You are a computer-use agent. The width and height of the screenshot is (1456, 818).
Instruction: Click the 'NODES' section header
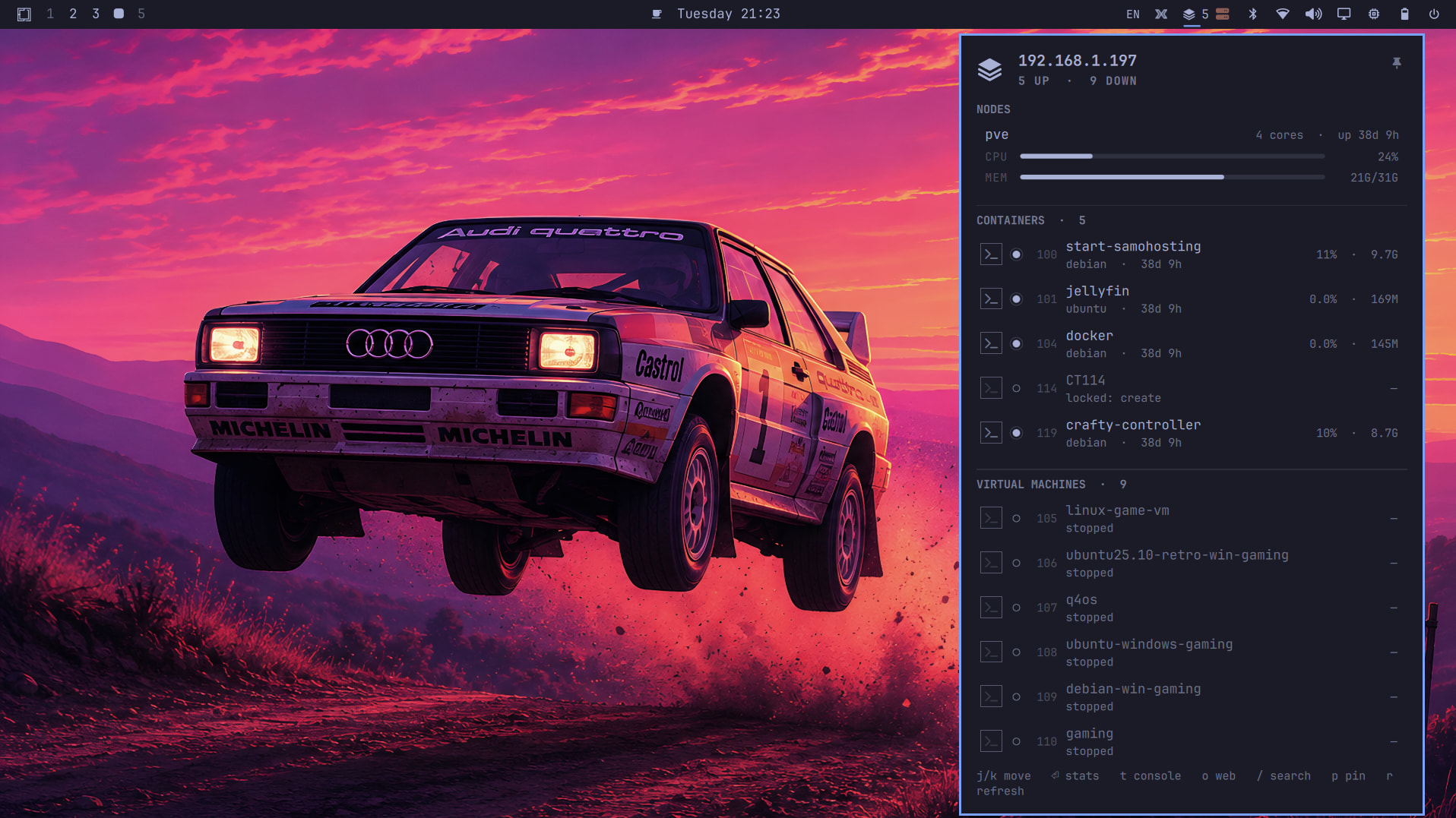point(993,110)
